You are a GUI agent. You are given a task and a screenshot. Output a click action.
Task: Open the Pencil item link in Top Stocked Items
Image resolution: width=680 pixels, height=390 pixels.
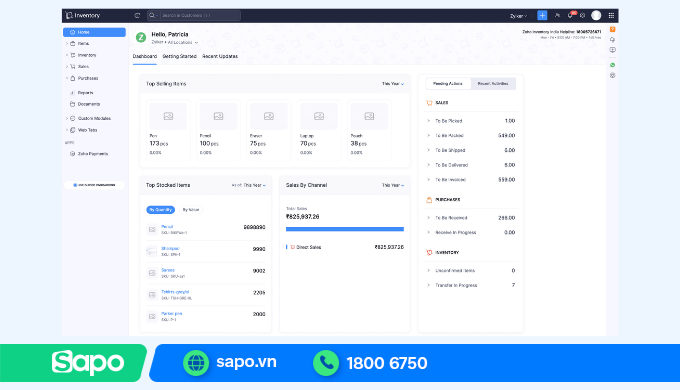(167, 226)
